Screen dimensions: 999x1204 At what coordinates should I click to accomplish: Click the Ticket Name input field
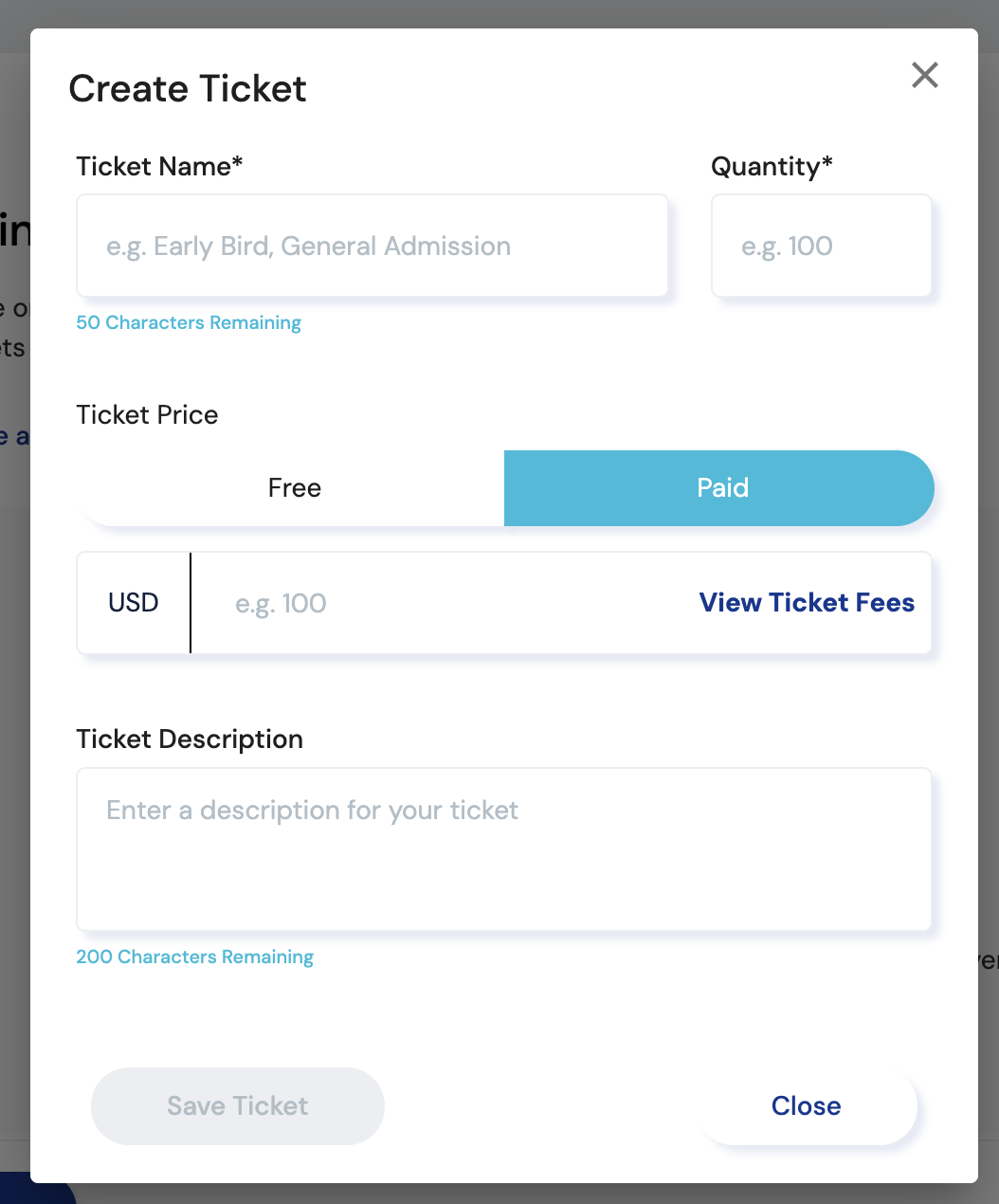tap(372, 246)
